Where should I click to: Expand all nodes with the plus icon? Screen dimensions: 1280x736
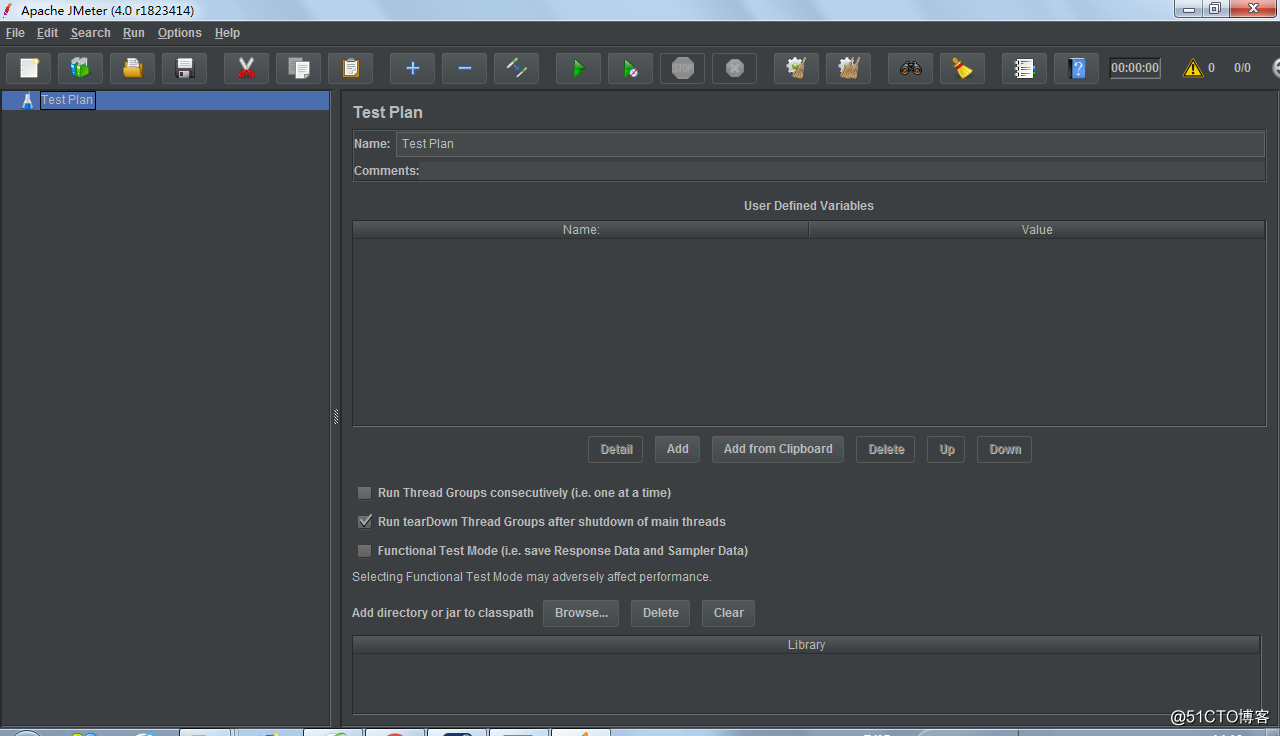[412, 68]
